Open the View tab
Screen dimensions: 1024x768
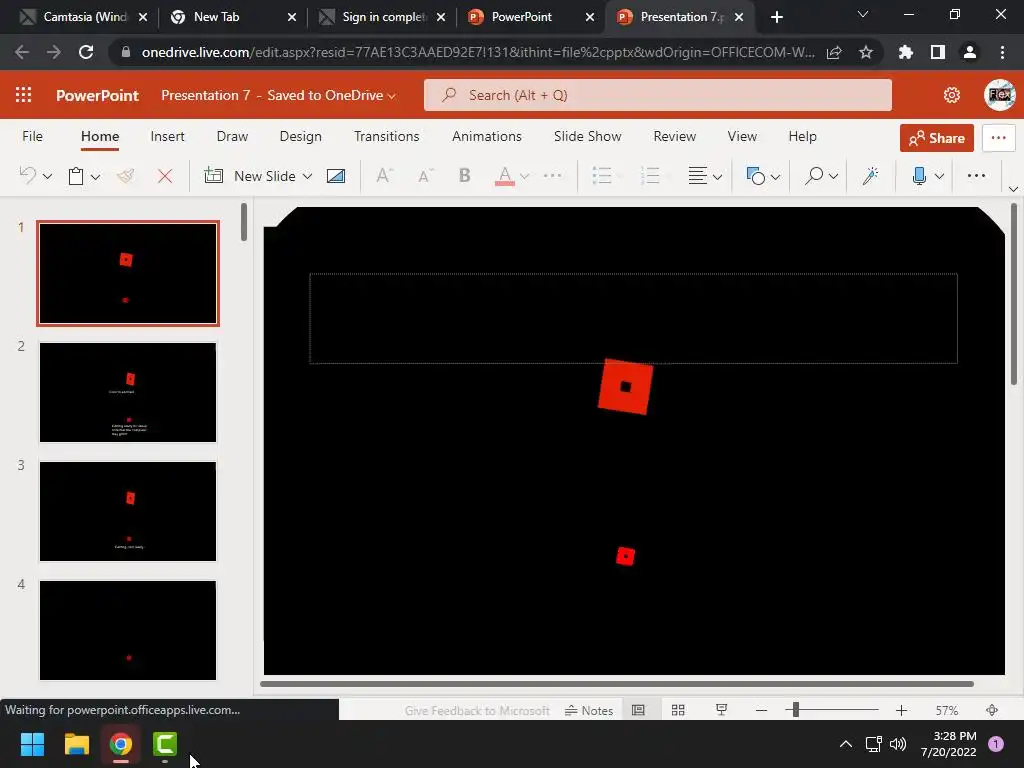coord(742,136)
